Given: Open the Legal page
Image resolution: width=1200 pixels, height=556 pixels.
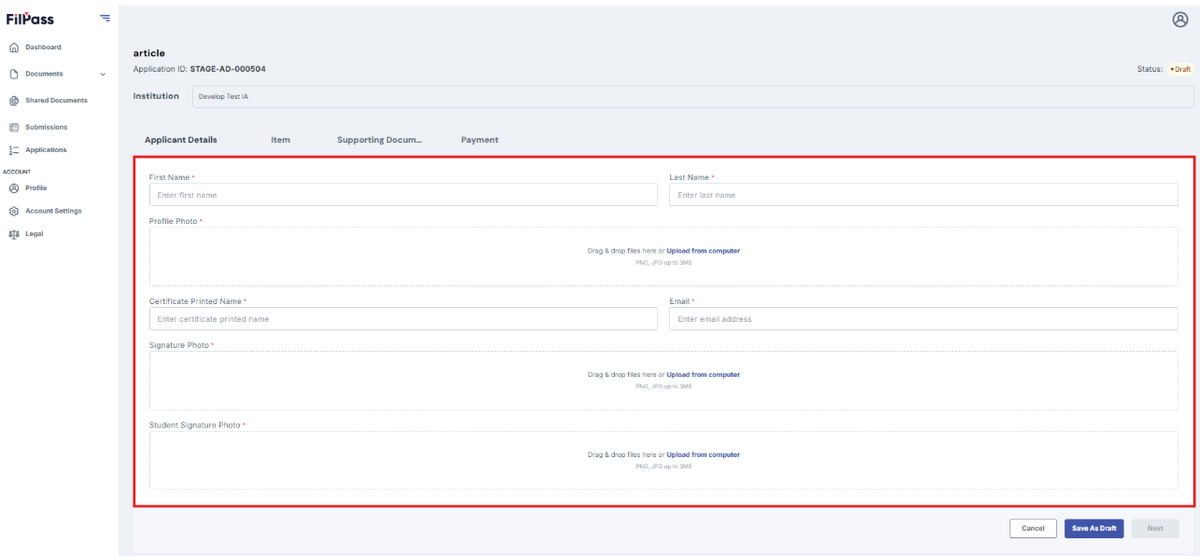Looking at the screenshot, I should [34, 234].
